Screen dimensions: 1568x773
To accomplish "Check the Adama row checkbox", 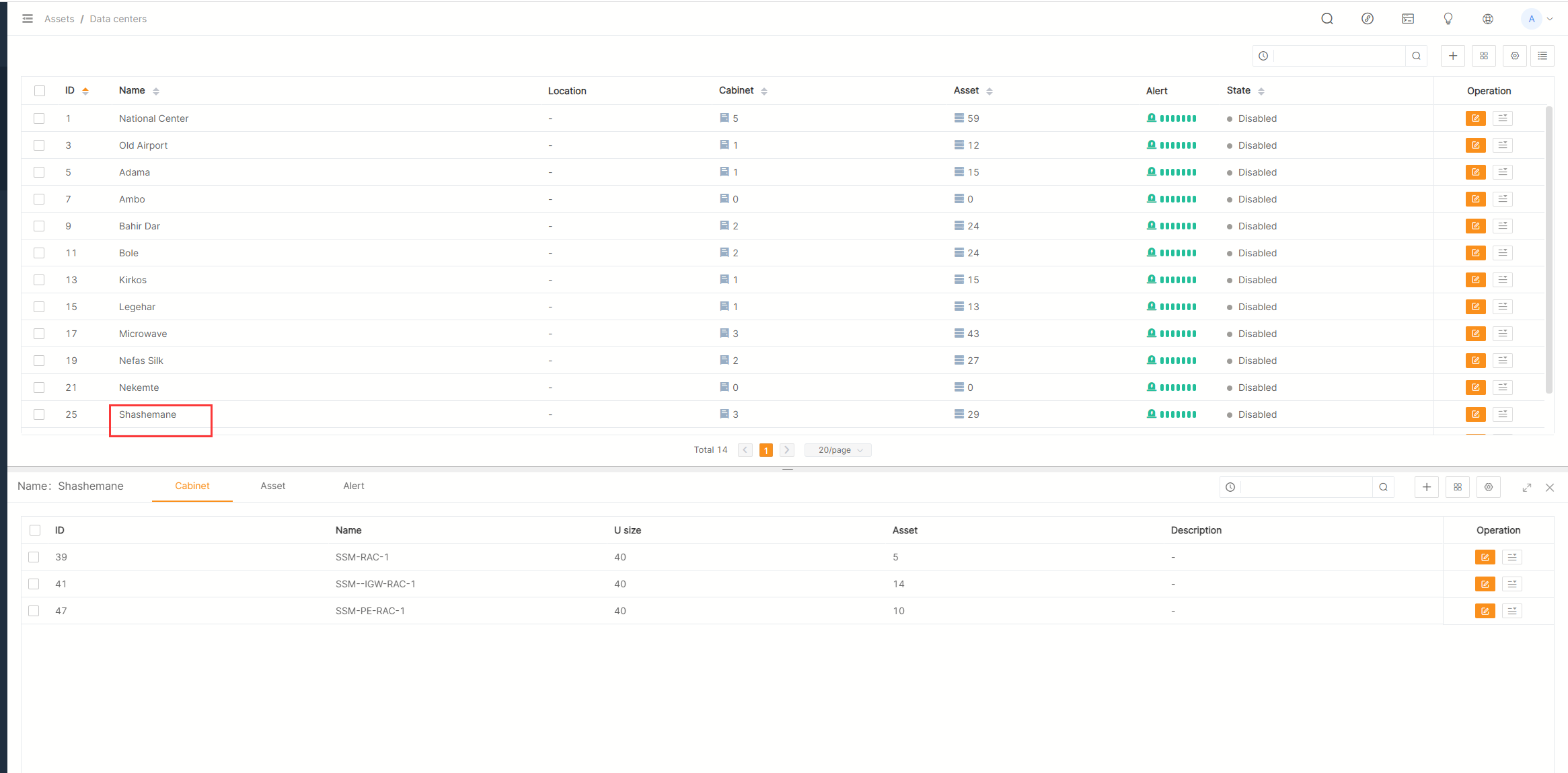I will (39, 172).
